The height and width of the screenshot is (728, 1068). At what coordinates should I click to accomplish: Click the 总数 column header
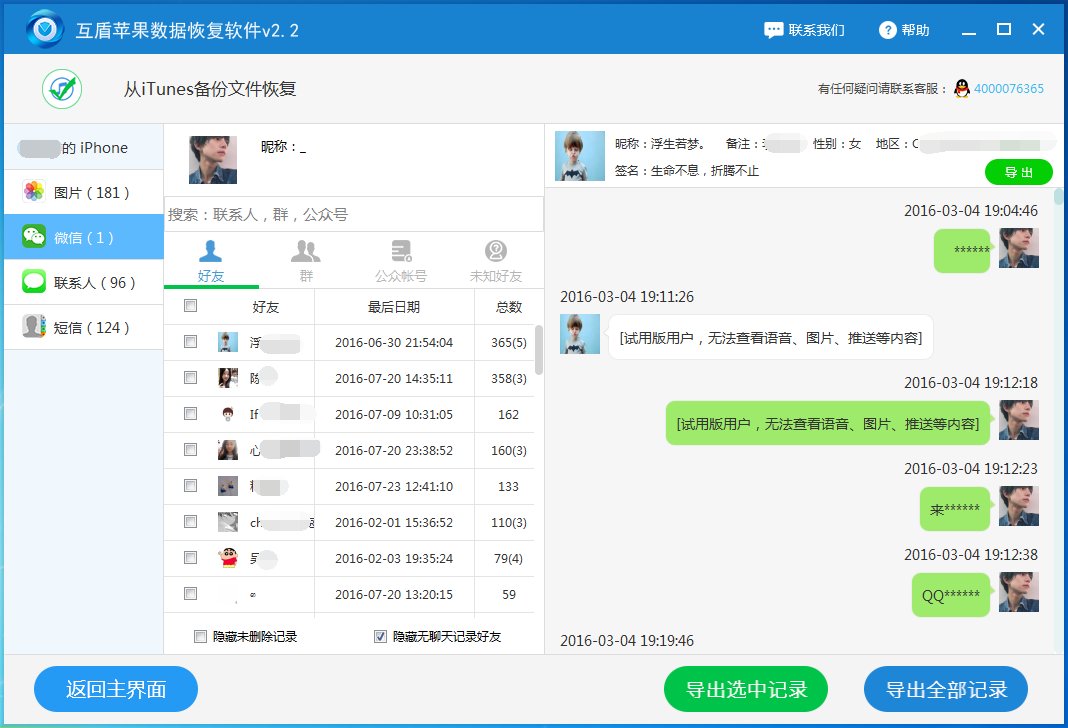click(508, 306)
